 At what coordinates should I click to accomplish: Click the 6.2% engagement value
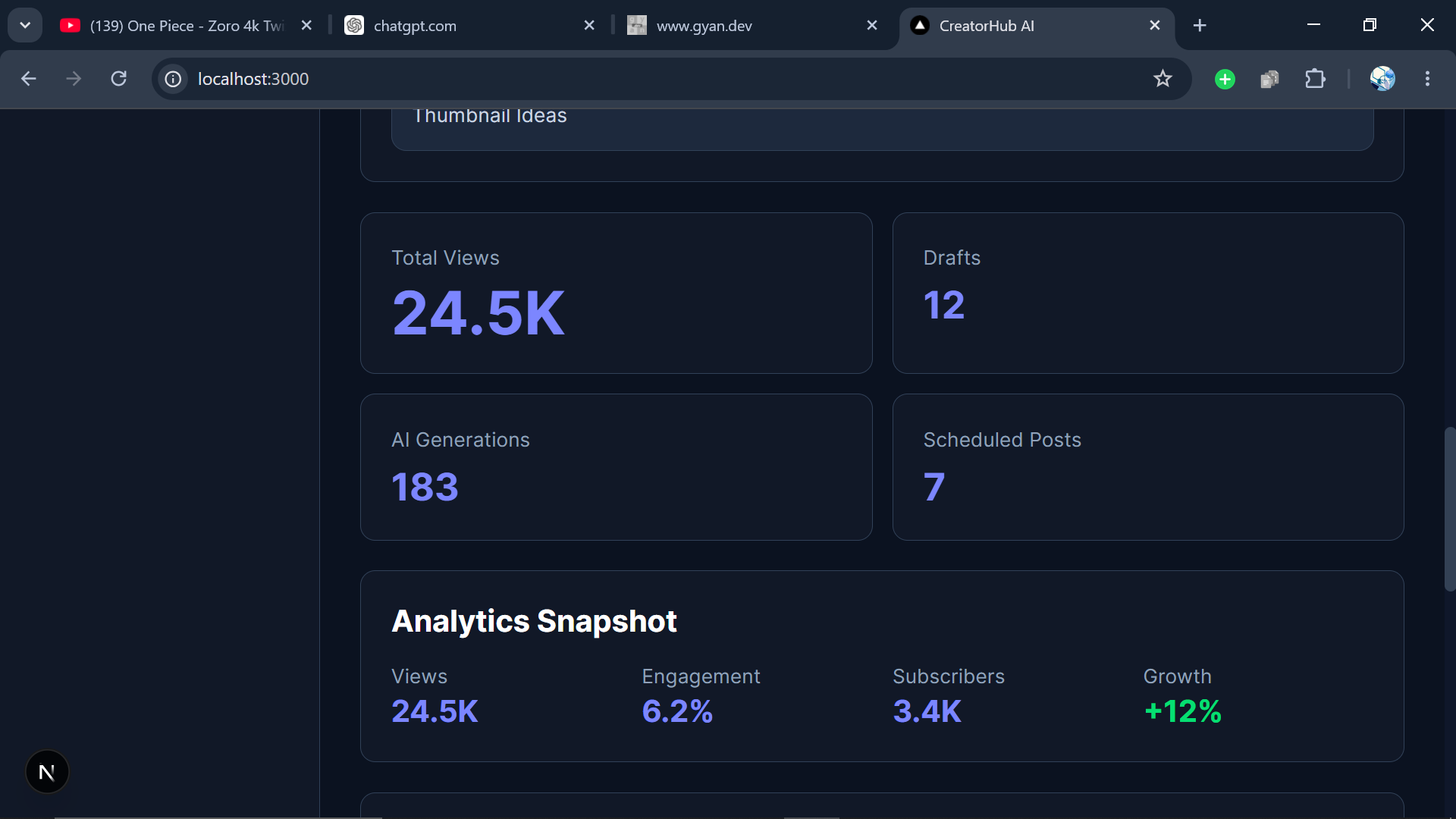pos(677,711)
